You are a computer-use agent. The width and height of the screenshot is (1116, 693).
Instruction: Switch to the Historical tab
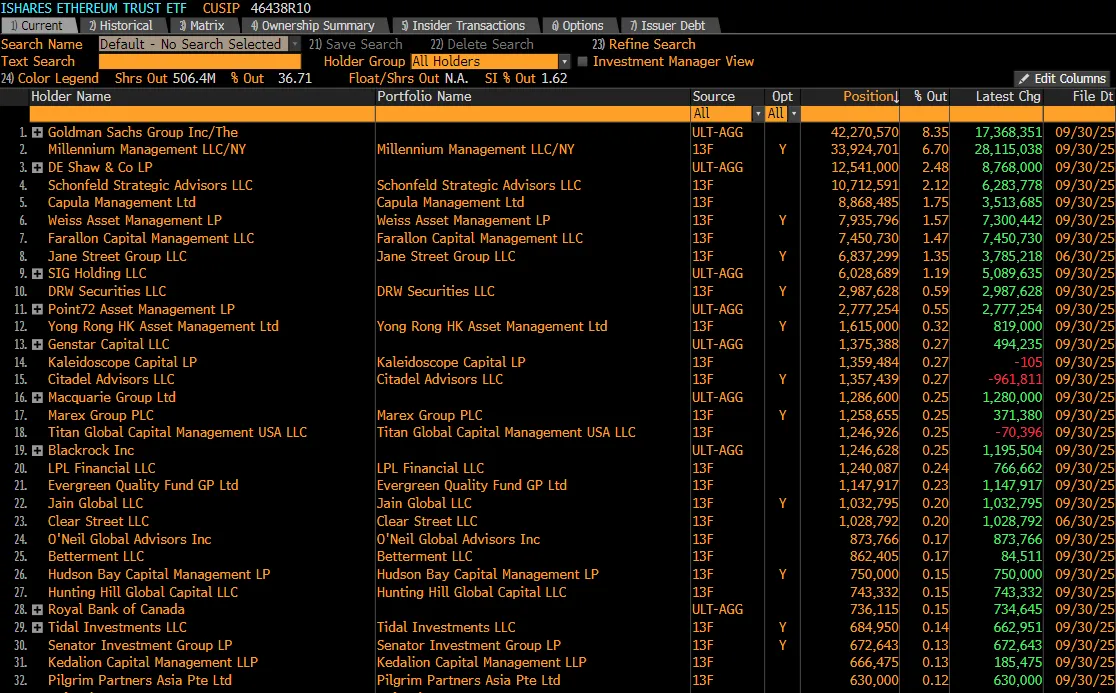[120, 26]
